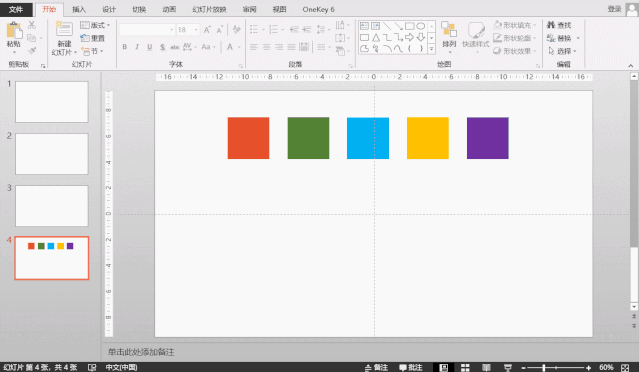Click the Reset (重置) slide button
Screen dimensions: 639x372
[x=93, y=38]
